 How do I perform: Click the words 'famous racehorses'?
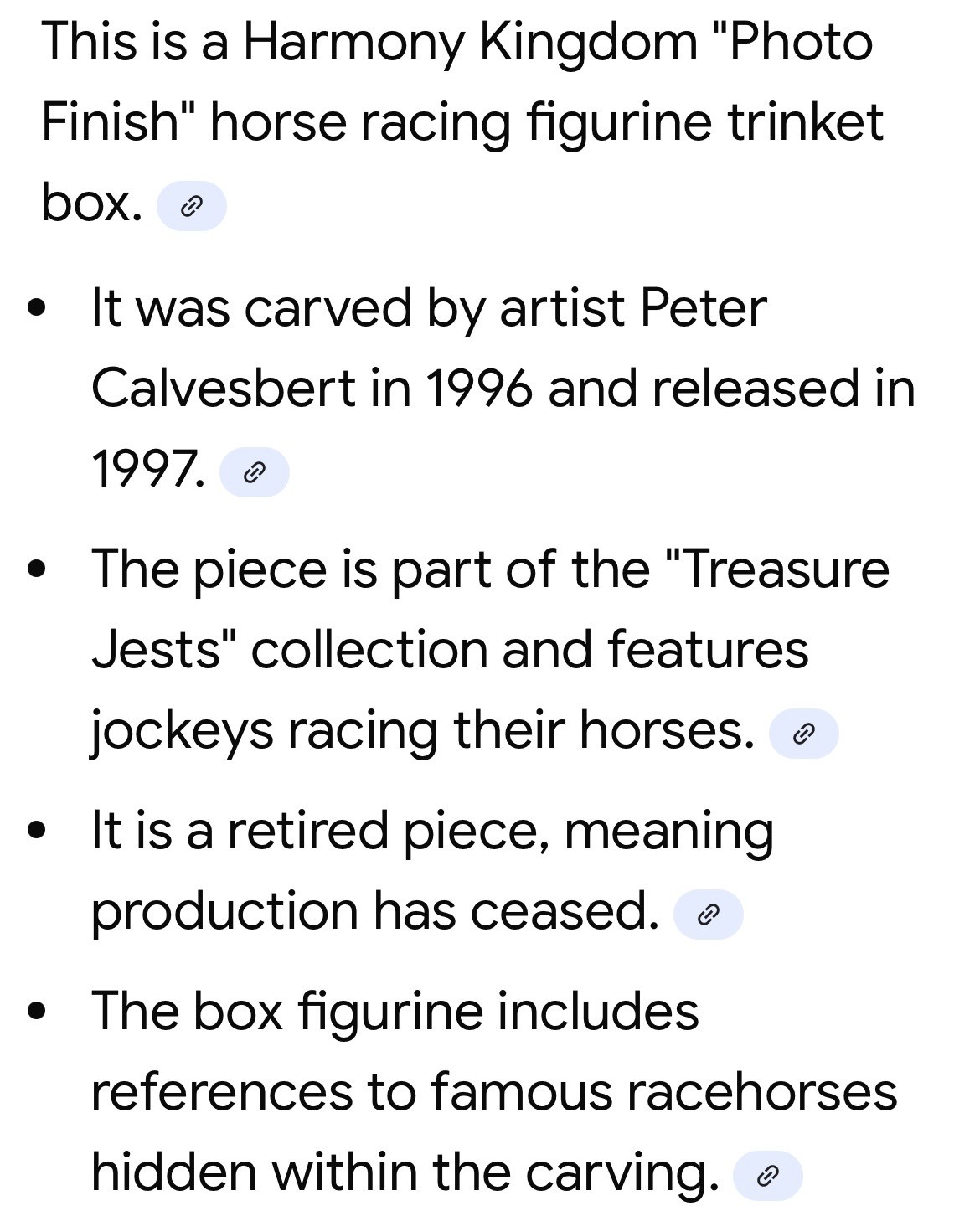point(663,1092)
